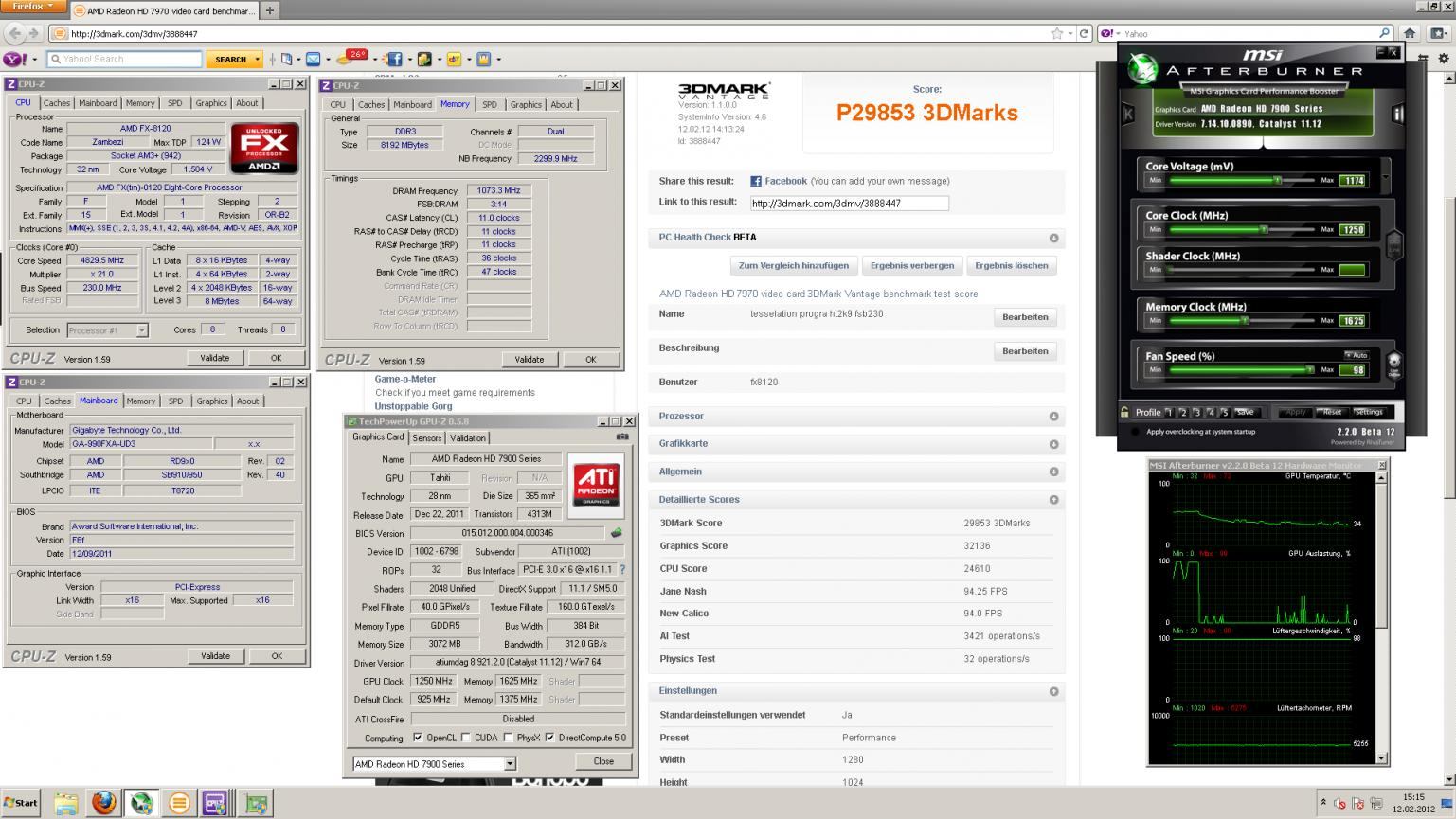The width and height of the screenshot is (1456, 819).
Task: Expand the Prozessor section
Action: click(x=1053, y=417)
